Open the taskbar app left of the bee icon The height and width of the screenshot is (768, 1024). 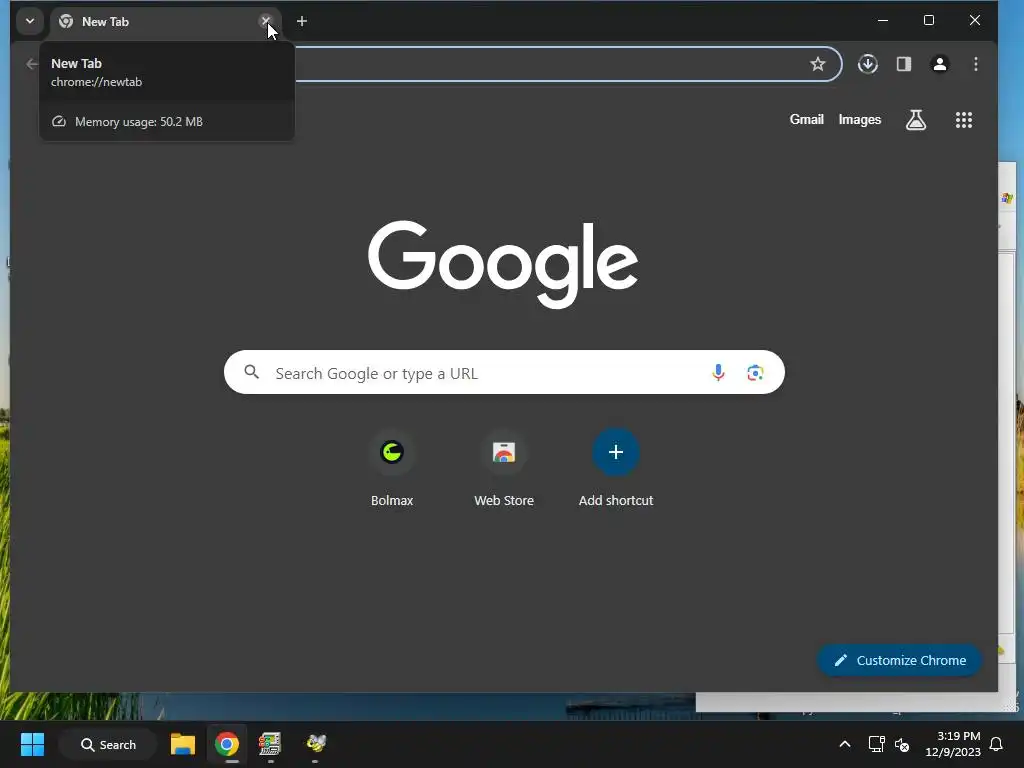[270, 744]
